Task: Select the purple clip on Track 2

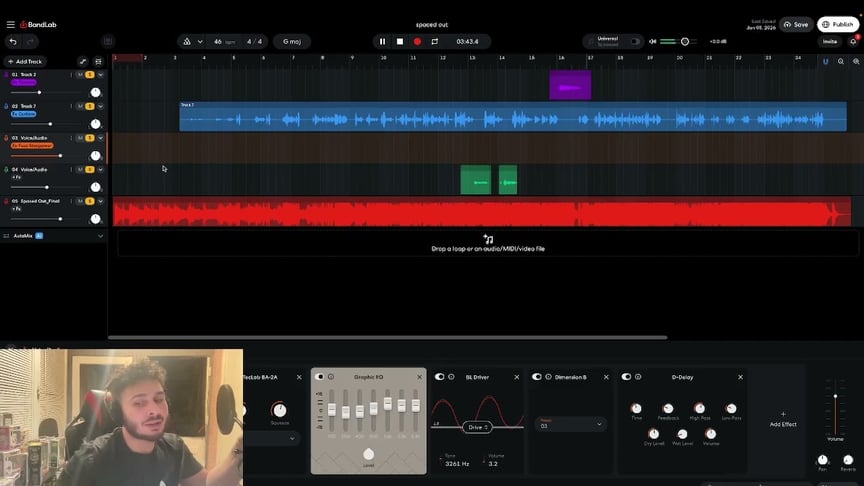Action: tap(570, 85)
